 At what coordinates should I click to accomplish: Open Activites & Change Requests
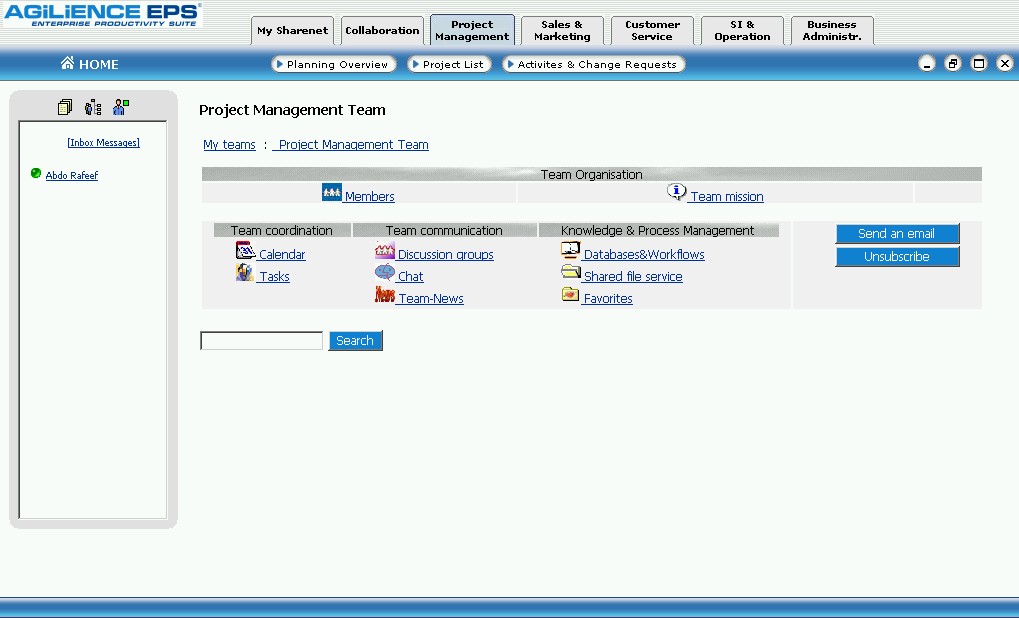coord(594,64)
